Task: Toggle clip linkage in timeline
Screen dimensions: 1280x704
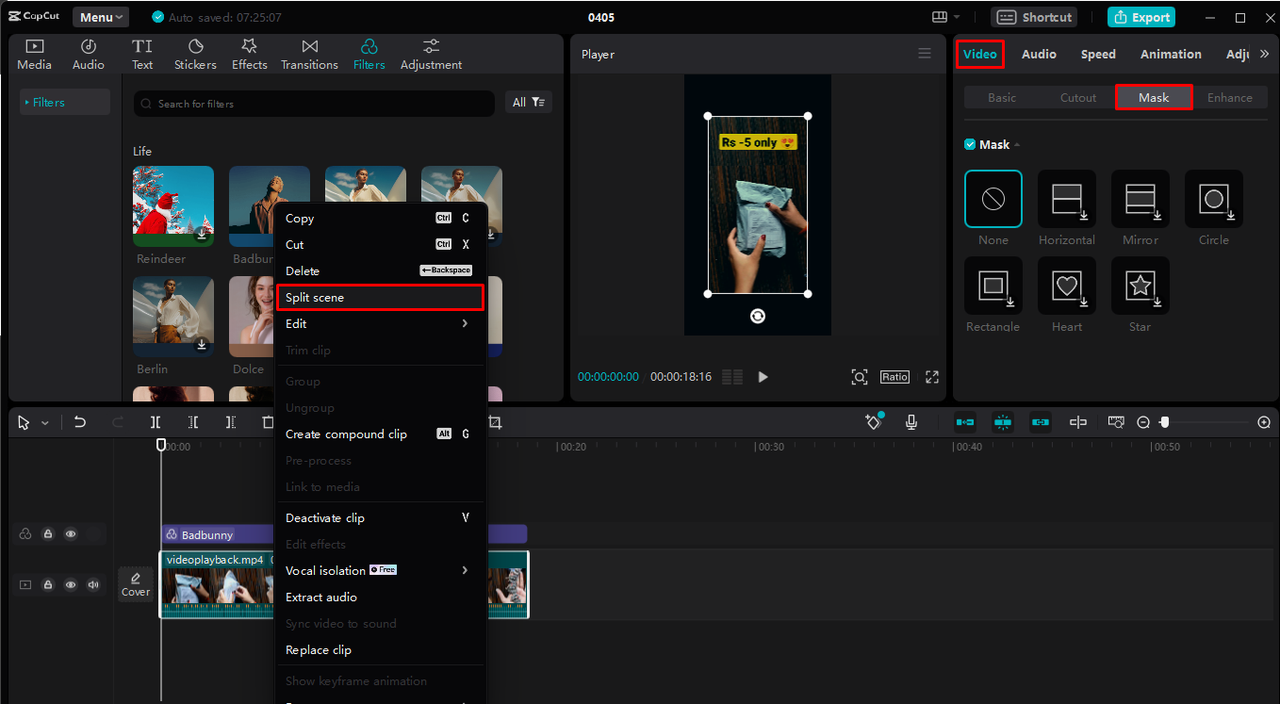Action: point(1041,422)
